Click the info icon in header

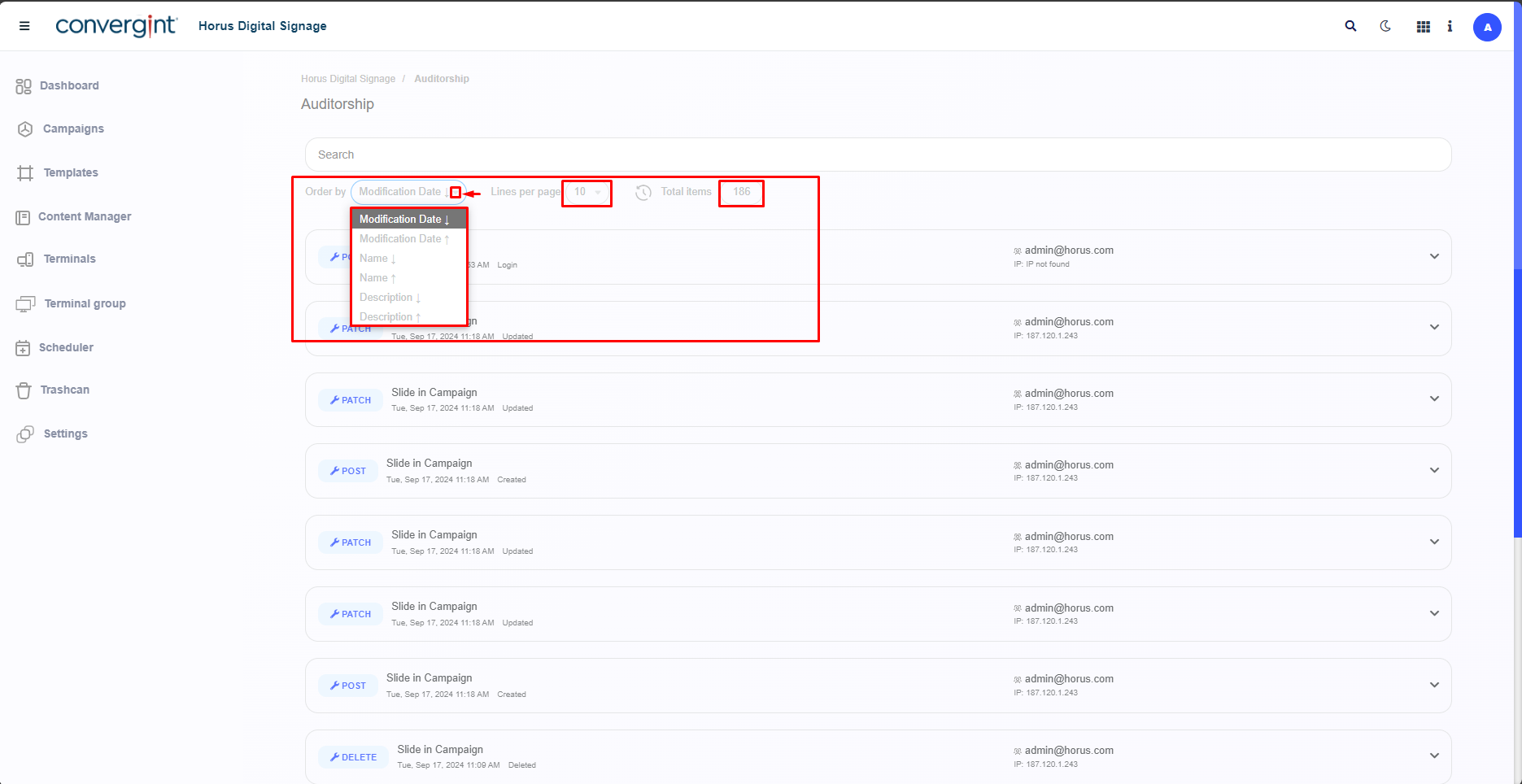click(1450, 26)
